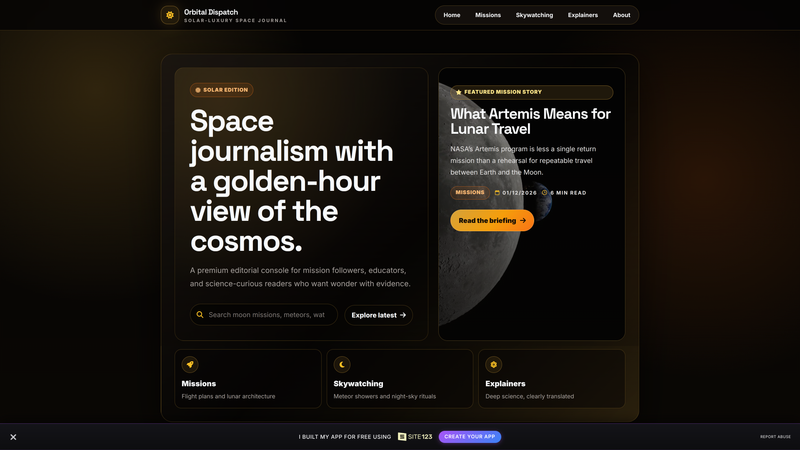
Task: Click the crescent moon icon on Skywatching card
Action: pos(342,364)
